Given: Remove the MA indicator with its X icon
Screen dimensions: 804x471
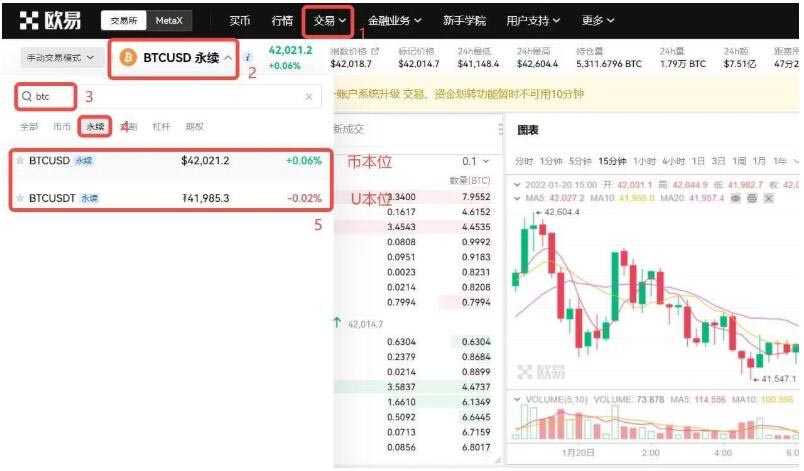Looking at the screenshot, I should 768,198.
